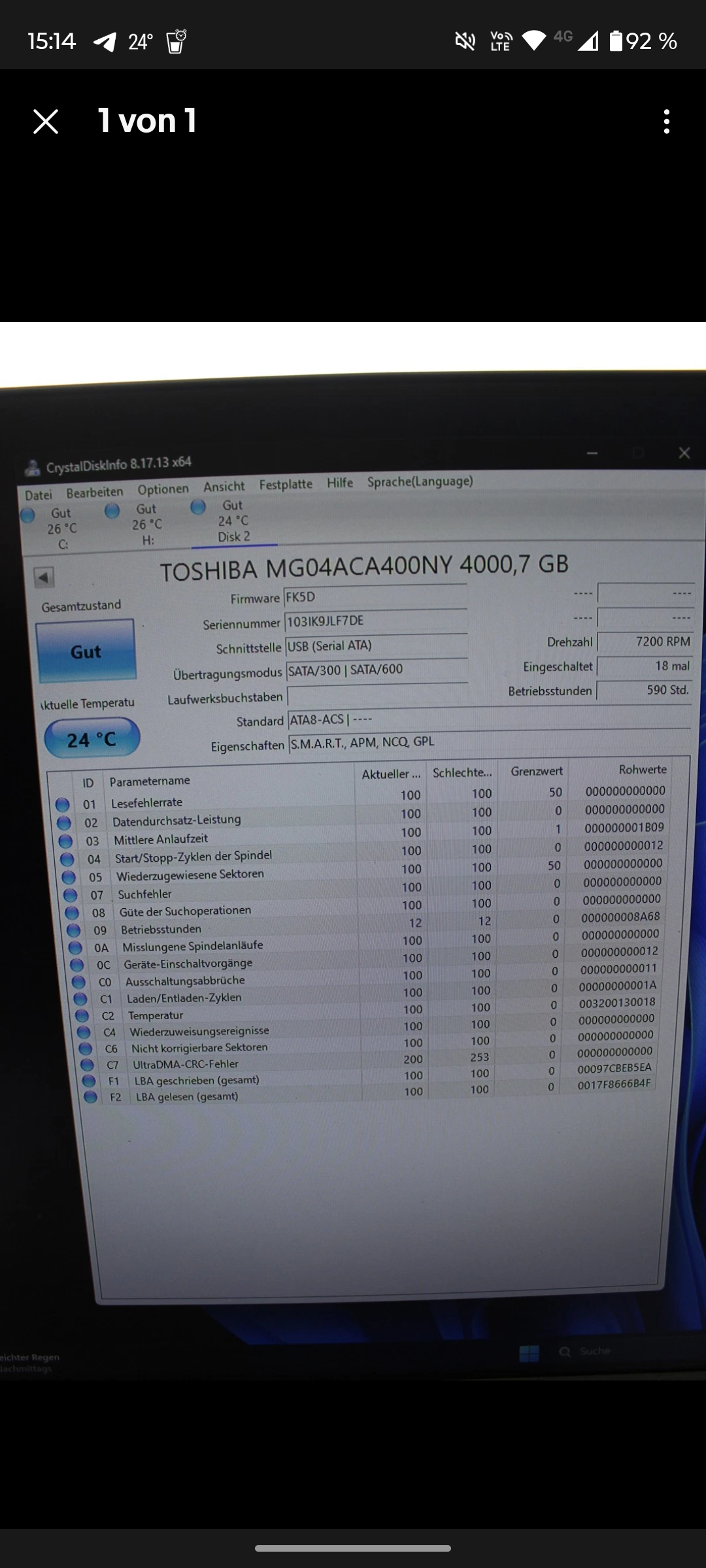Click the Parametername column header
The image size is (706, 1568).
[x=150, y=781]
